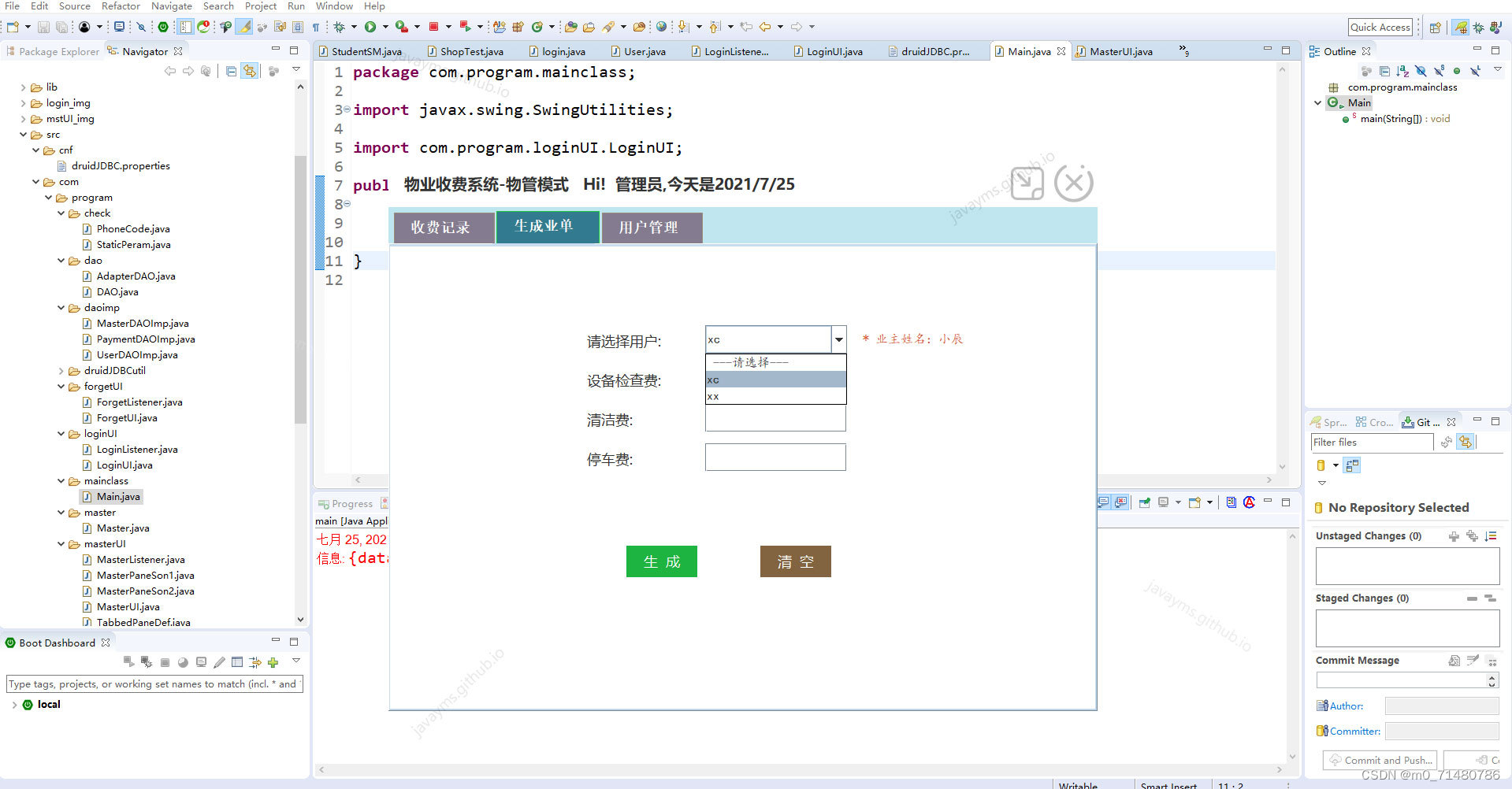
Task: Click Pin Console icon in console toolbar
Action: 1144,502
